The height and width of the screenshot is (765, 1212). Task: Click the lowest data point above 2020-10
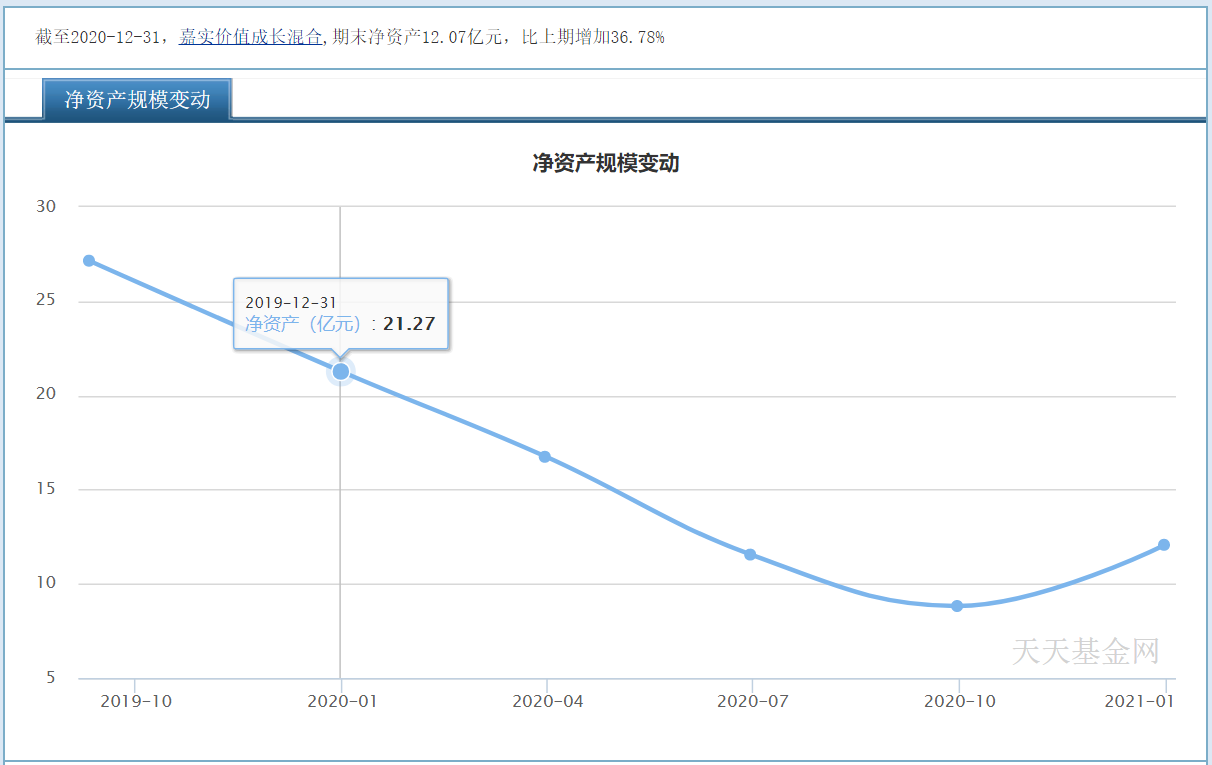coord(957,606)
